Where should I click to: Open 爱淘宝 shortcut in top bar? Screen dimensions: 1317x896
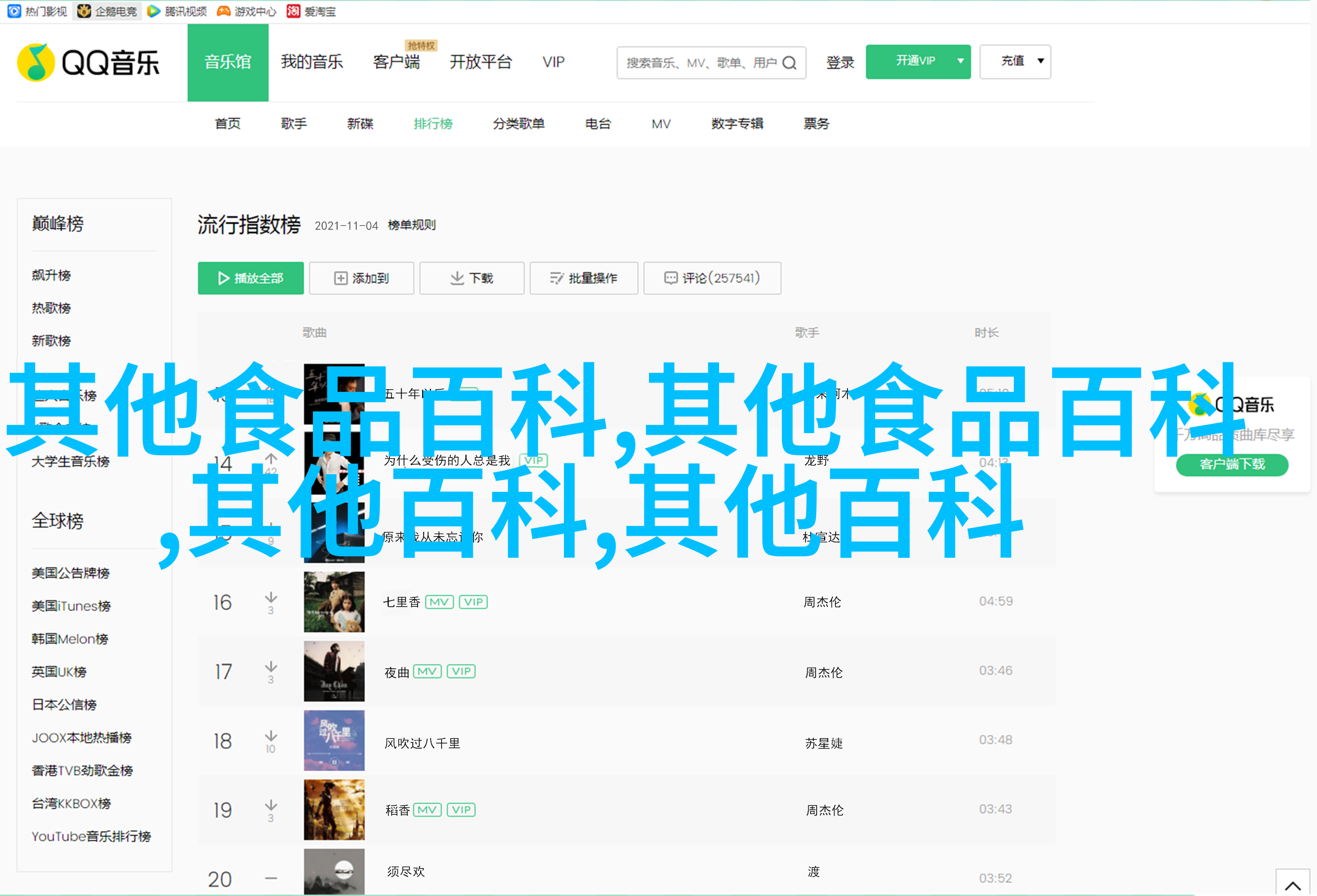pyautogui.click(x=311, y=11)
